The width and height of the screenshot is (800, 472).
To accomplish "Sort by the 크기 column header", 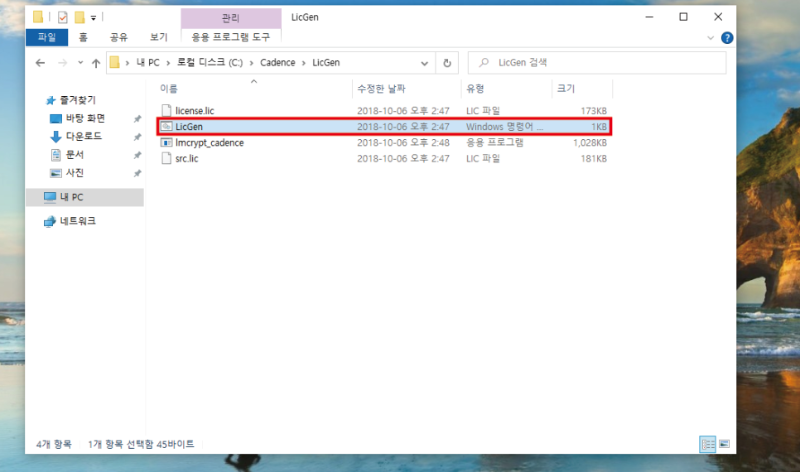I will [566, 89].
